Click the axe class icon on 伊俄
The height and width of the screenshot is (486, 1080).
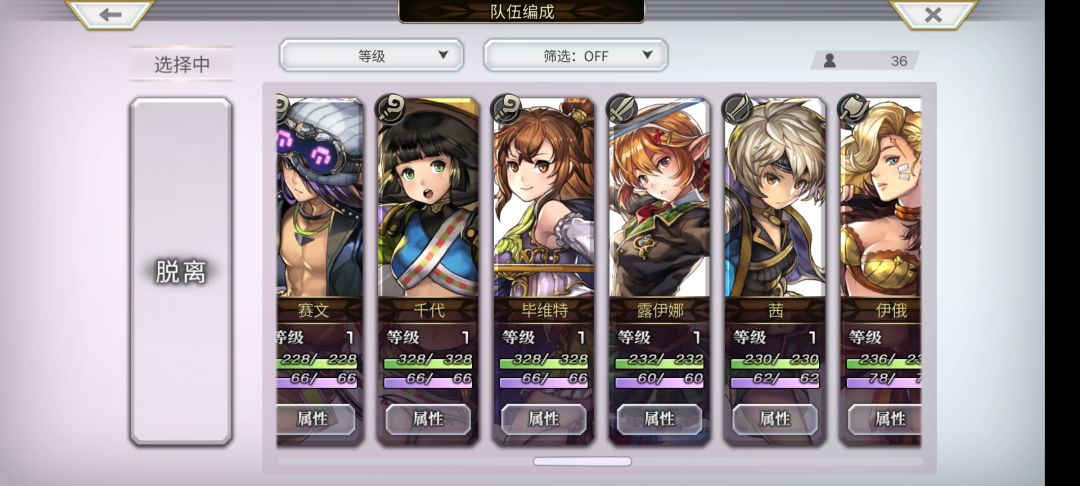pyautogui.click(x=853, y=109)
